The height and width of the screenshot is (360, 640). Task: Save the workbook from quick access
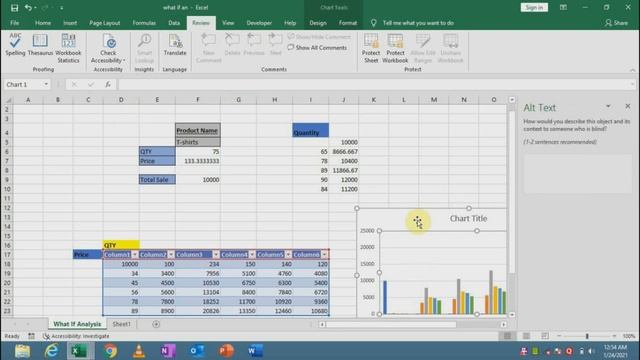coord(14,7)
